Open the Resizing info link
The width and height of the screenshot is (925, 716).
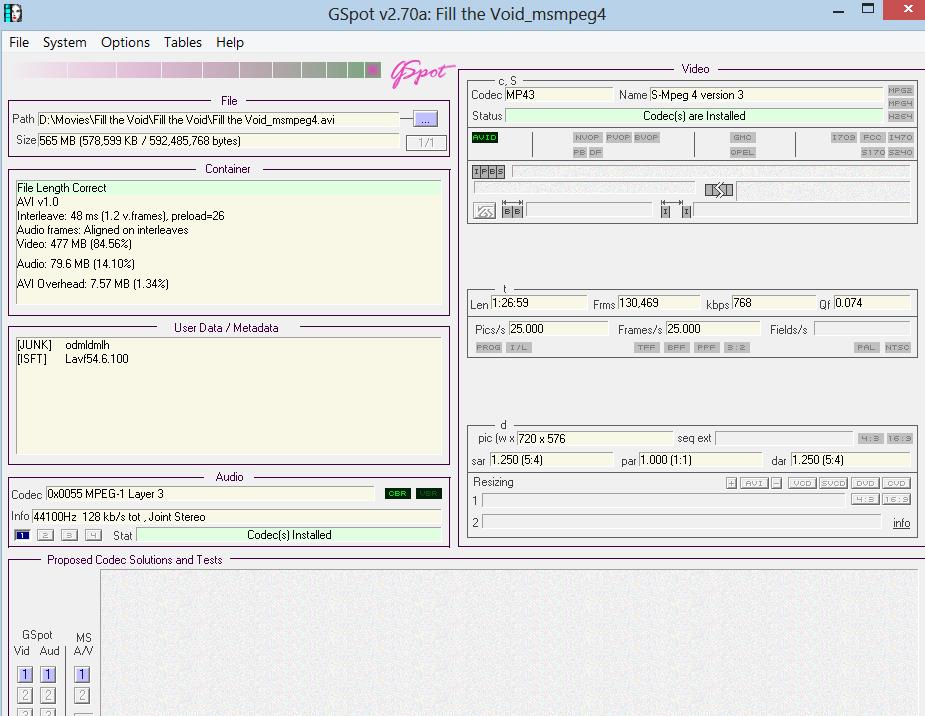pos(901,523)
